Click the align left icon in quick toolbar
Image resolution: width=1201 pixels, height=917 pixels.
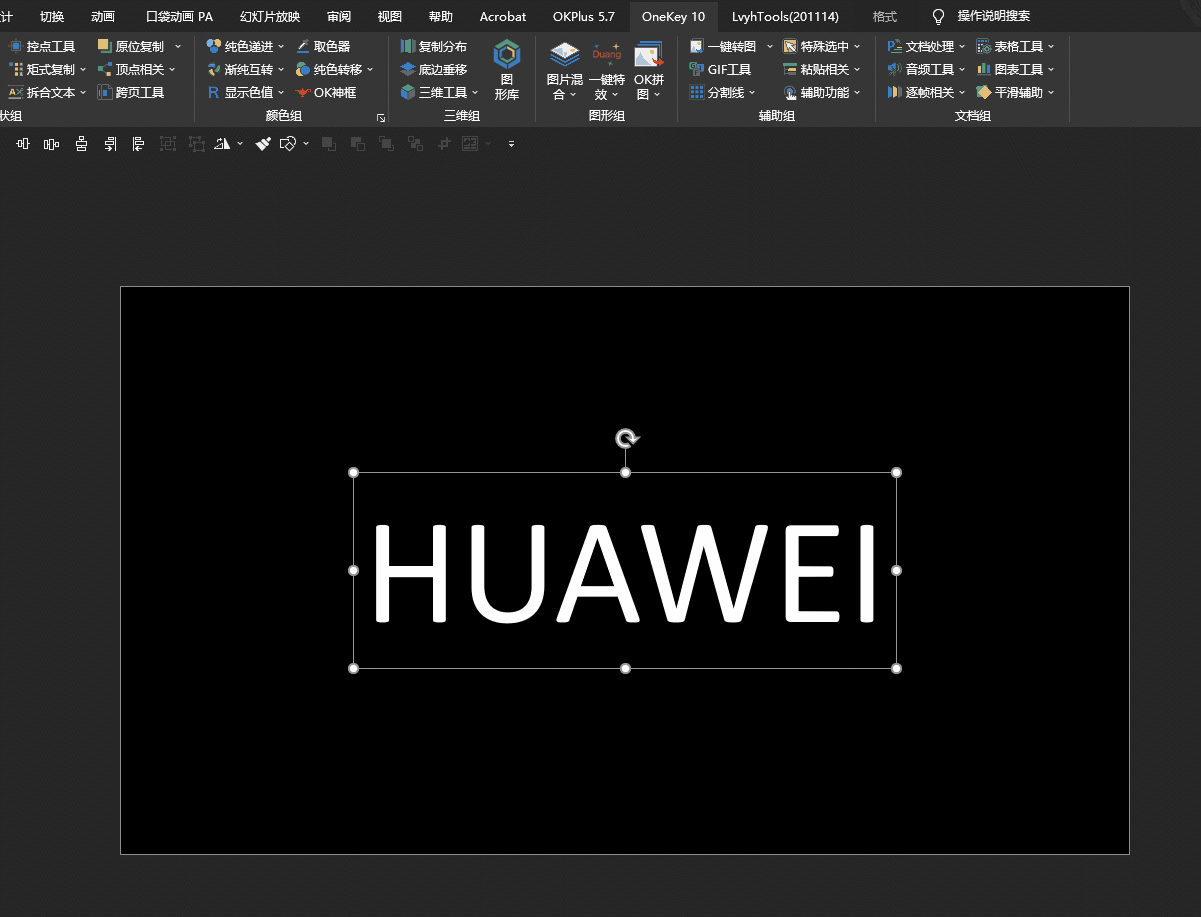138,144
